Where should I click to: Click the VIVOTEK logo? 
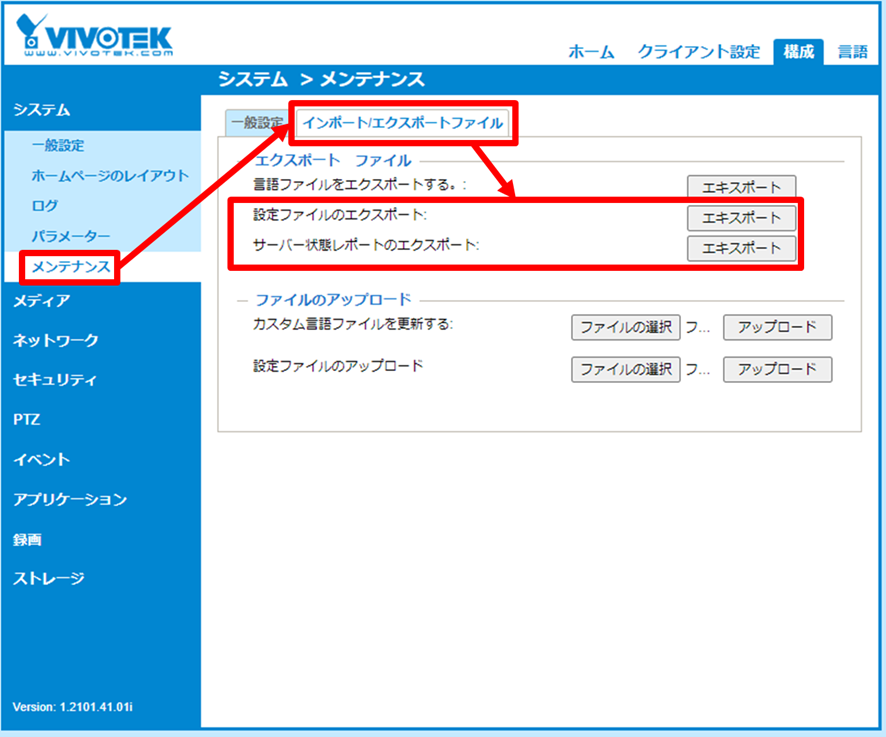point(94,36)
